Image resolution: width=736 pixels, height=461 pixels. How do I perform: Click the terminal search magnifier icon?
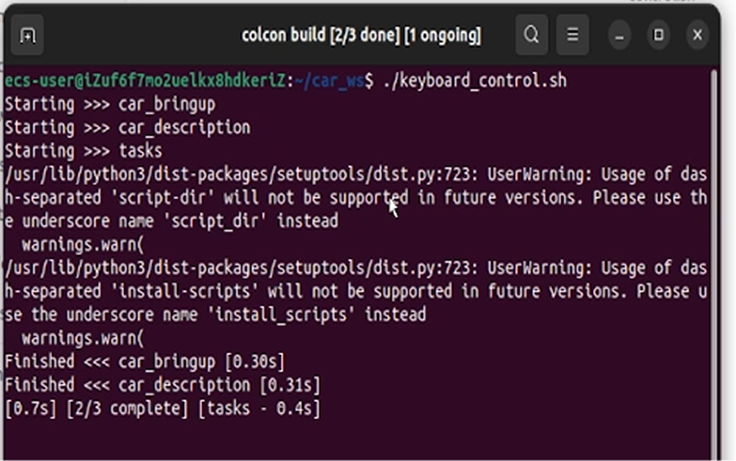[x=532, y=36]
